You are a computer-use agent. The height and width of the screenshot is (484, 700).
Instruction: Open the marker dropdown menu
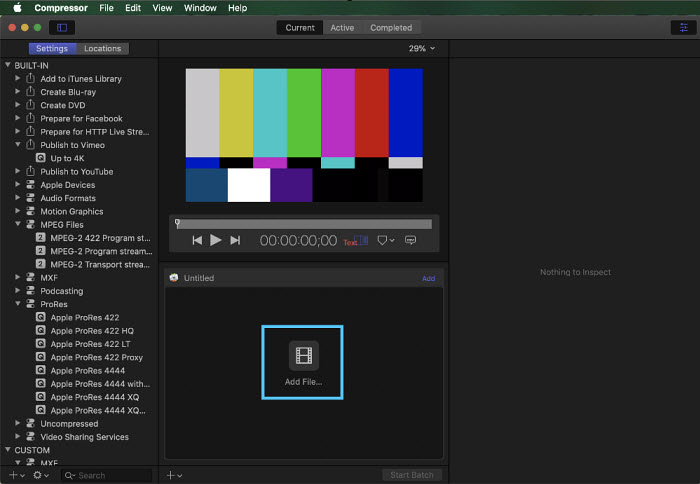[x=386, y=240]
